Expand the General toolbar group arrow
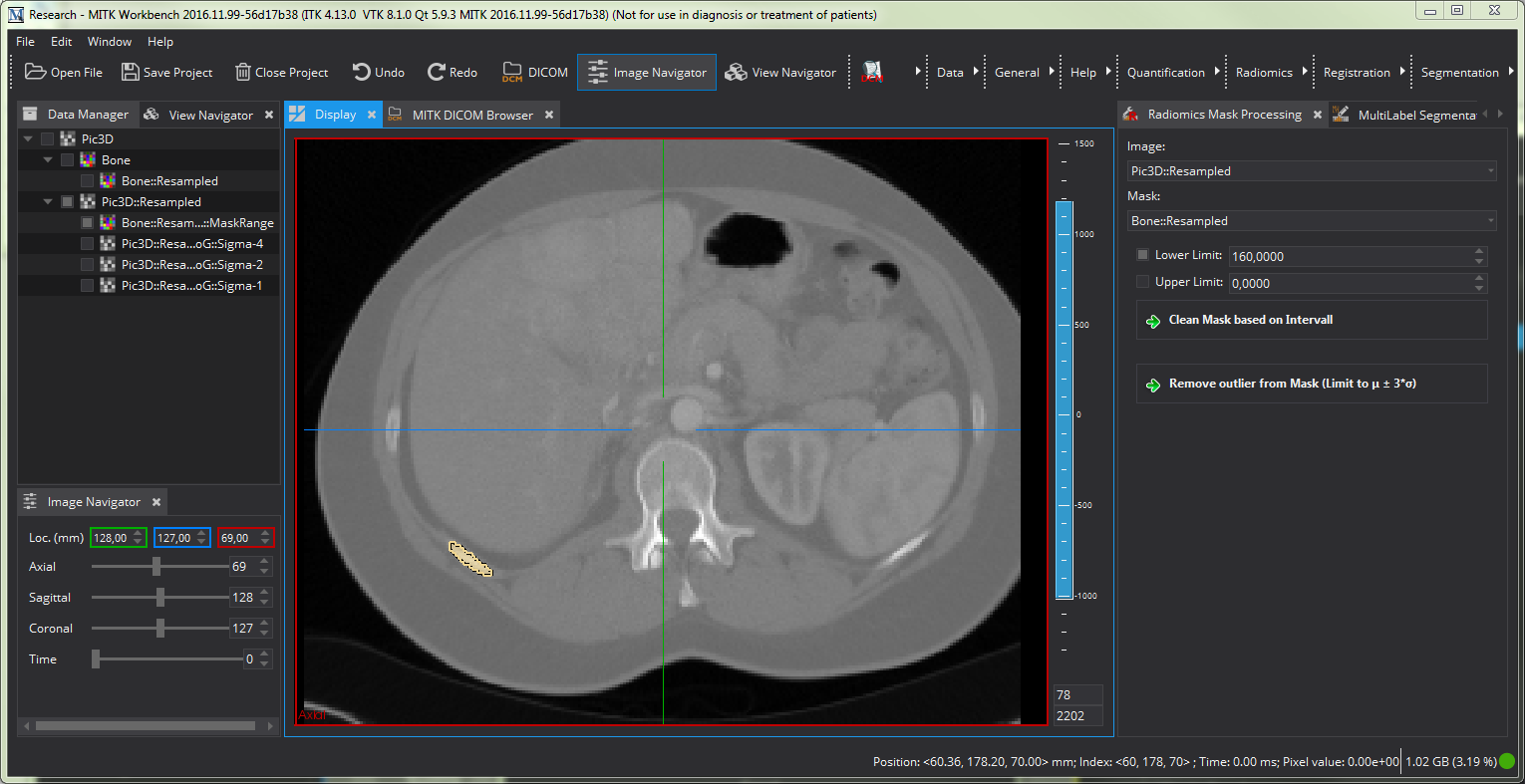This screenshot has height=784, width=1525. click(x=1052, y=72)
